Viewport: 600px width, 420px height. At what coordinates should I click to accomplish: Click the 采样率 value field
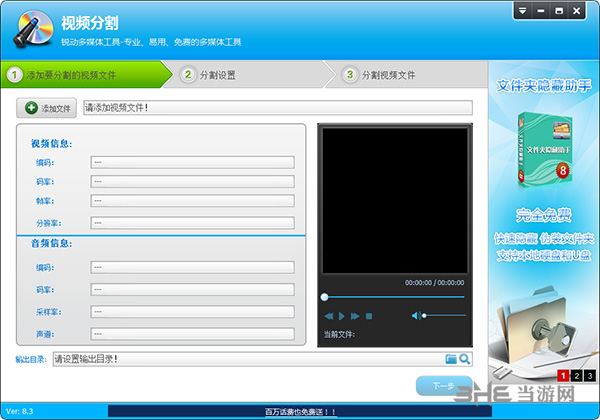[192, 312]
